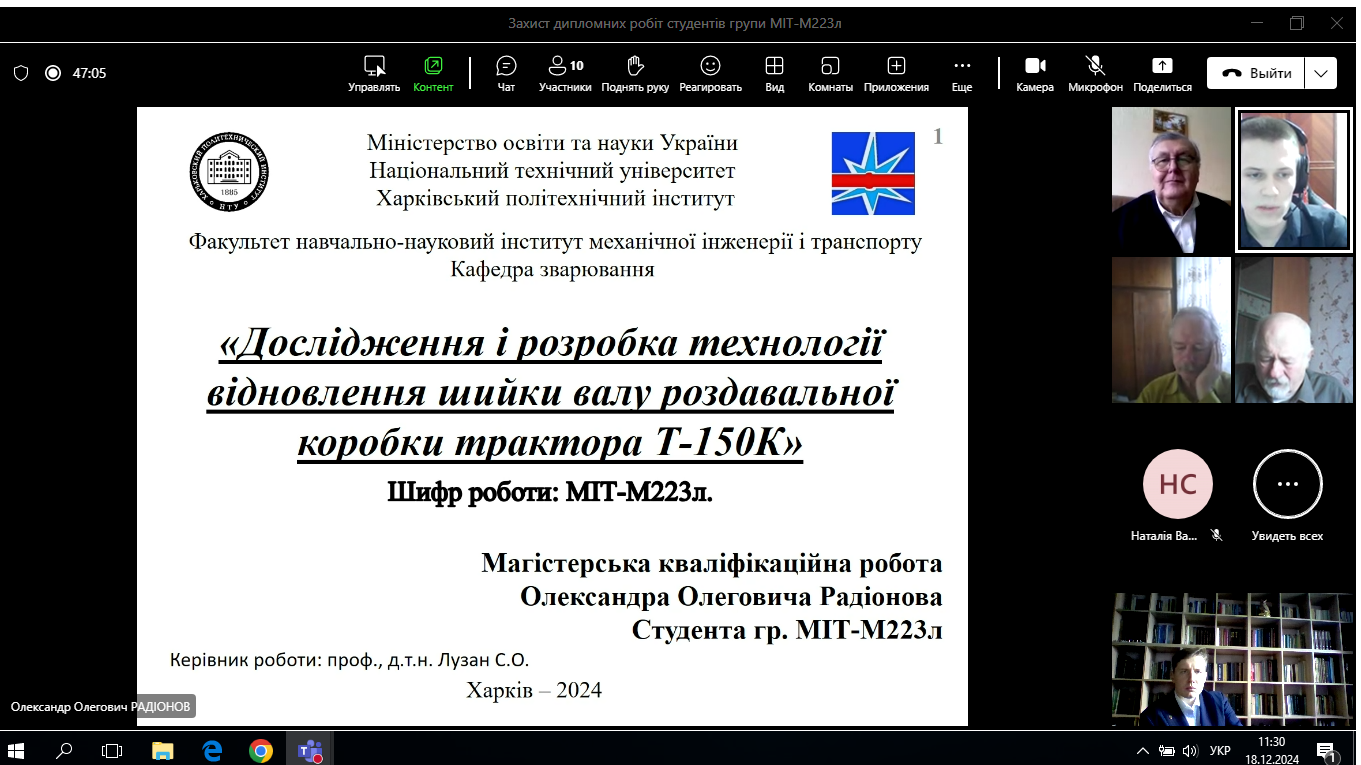Viewport: 1361px width, 765px height.
Task: Show hidden system tray icons chevron
Action: click(1143, 750)
